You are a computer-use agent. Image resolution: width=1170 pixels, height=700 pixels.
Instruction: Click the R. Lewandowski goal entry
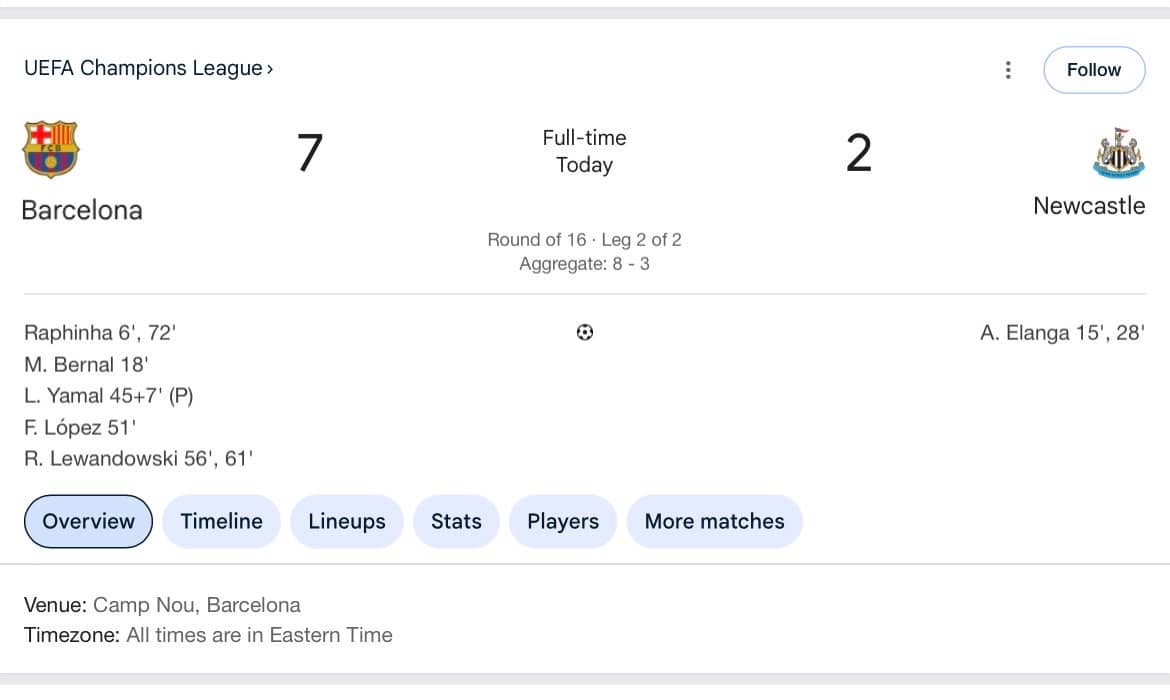click(x=139, y=458)
